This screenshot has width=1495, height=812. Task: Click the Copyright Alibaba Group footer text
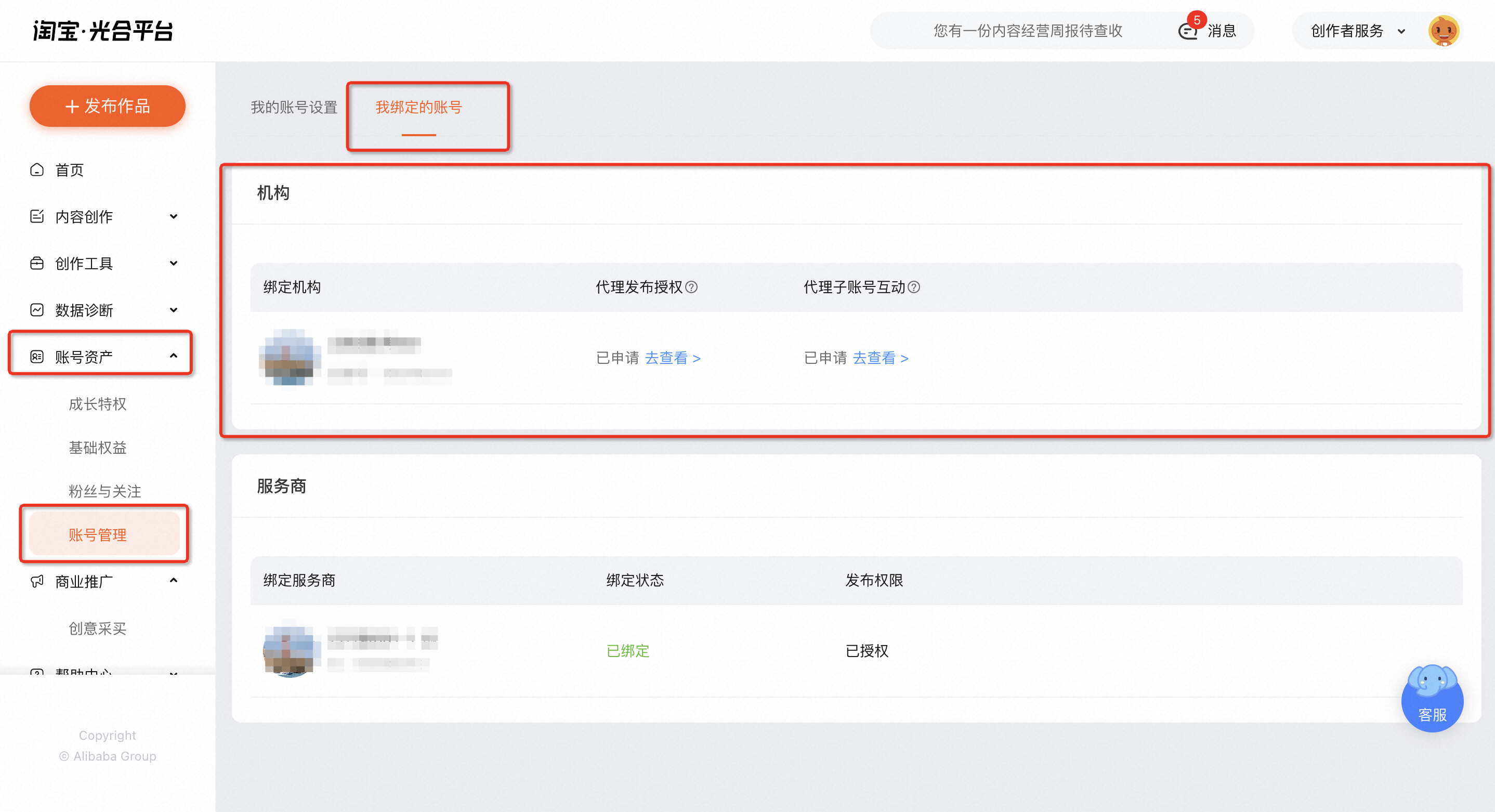coord(108,746)
